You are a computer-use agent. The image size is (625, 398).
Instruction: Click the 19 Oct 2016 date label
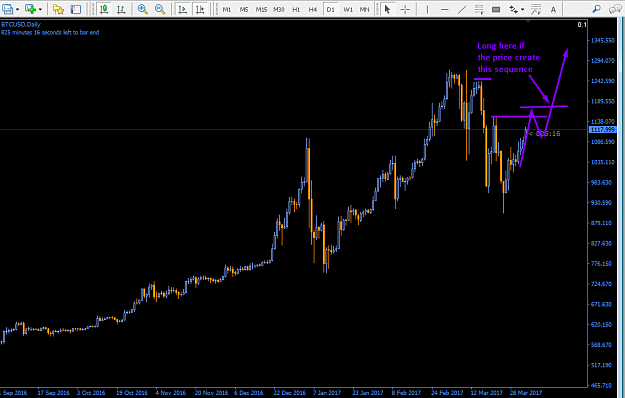[132, 393]
